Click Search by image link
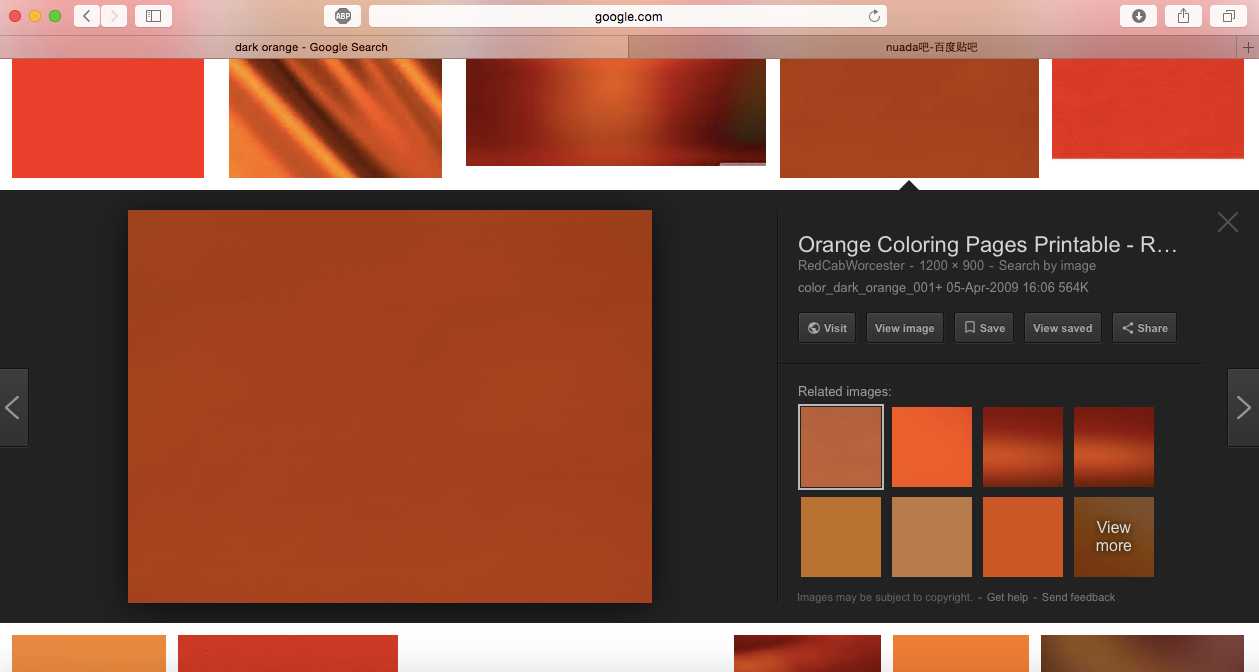Image resolution: width=1259 pixels, height=672 pixels. (x=1047, y=266)
